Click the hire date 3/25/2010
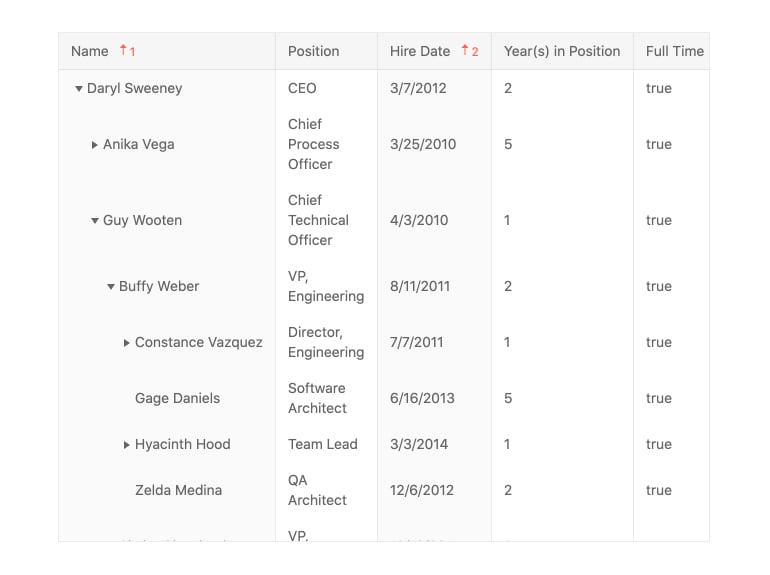Viewport: 770px width, 575px height. click(x=423, y=144)
